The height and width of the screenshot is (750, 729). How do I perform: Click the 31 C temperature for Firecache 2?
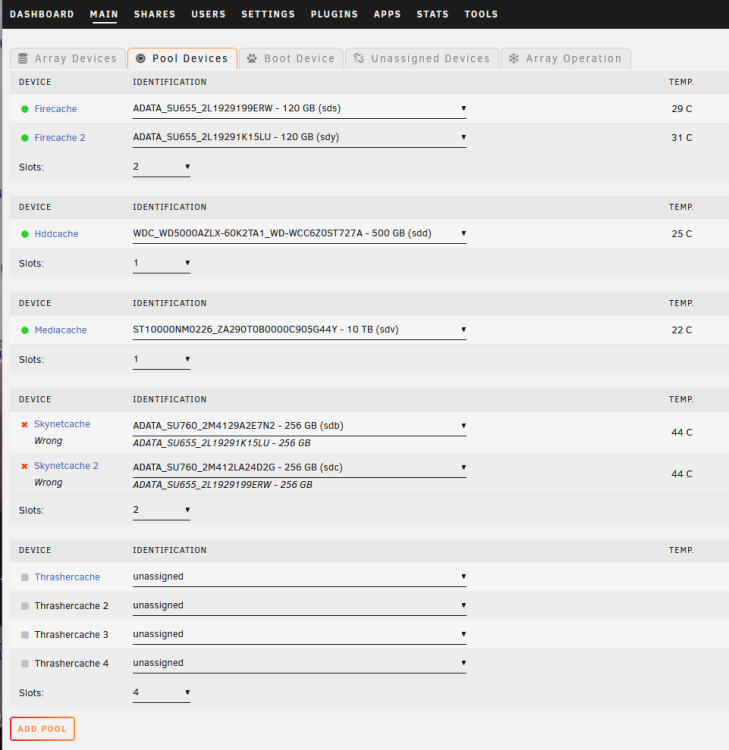click(682, 138)
